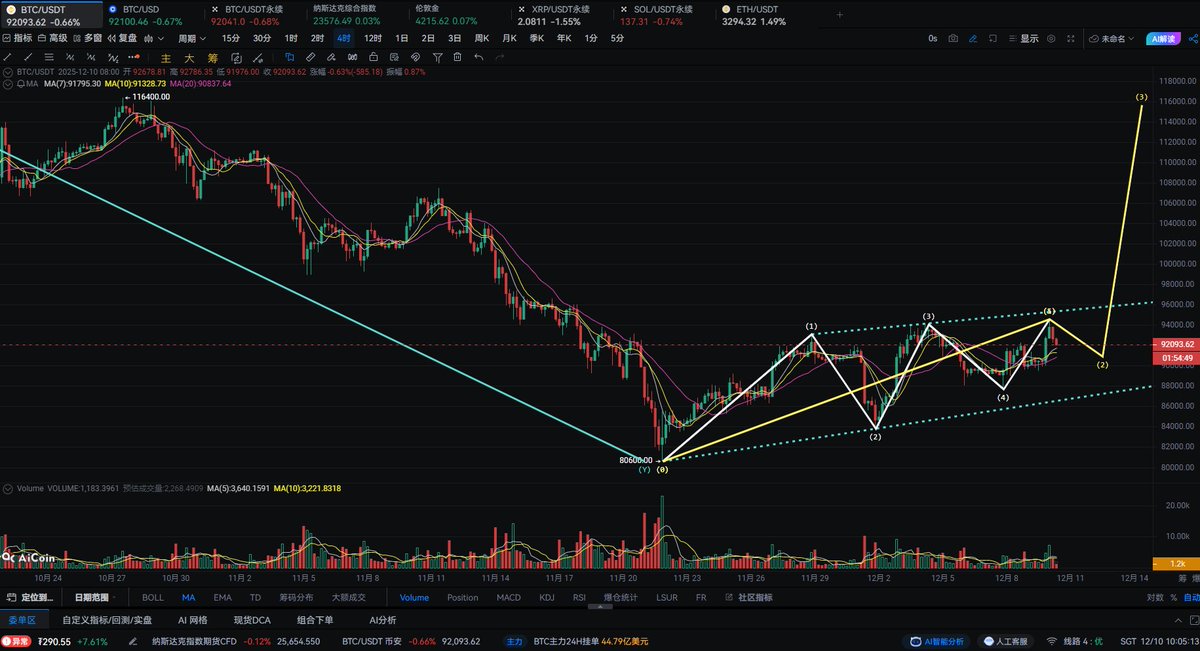This screenshot has height=651, width=1200.
Task: Toggle the drawing pencil mode
Action: pyautogui.click(x=973, y=38)
